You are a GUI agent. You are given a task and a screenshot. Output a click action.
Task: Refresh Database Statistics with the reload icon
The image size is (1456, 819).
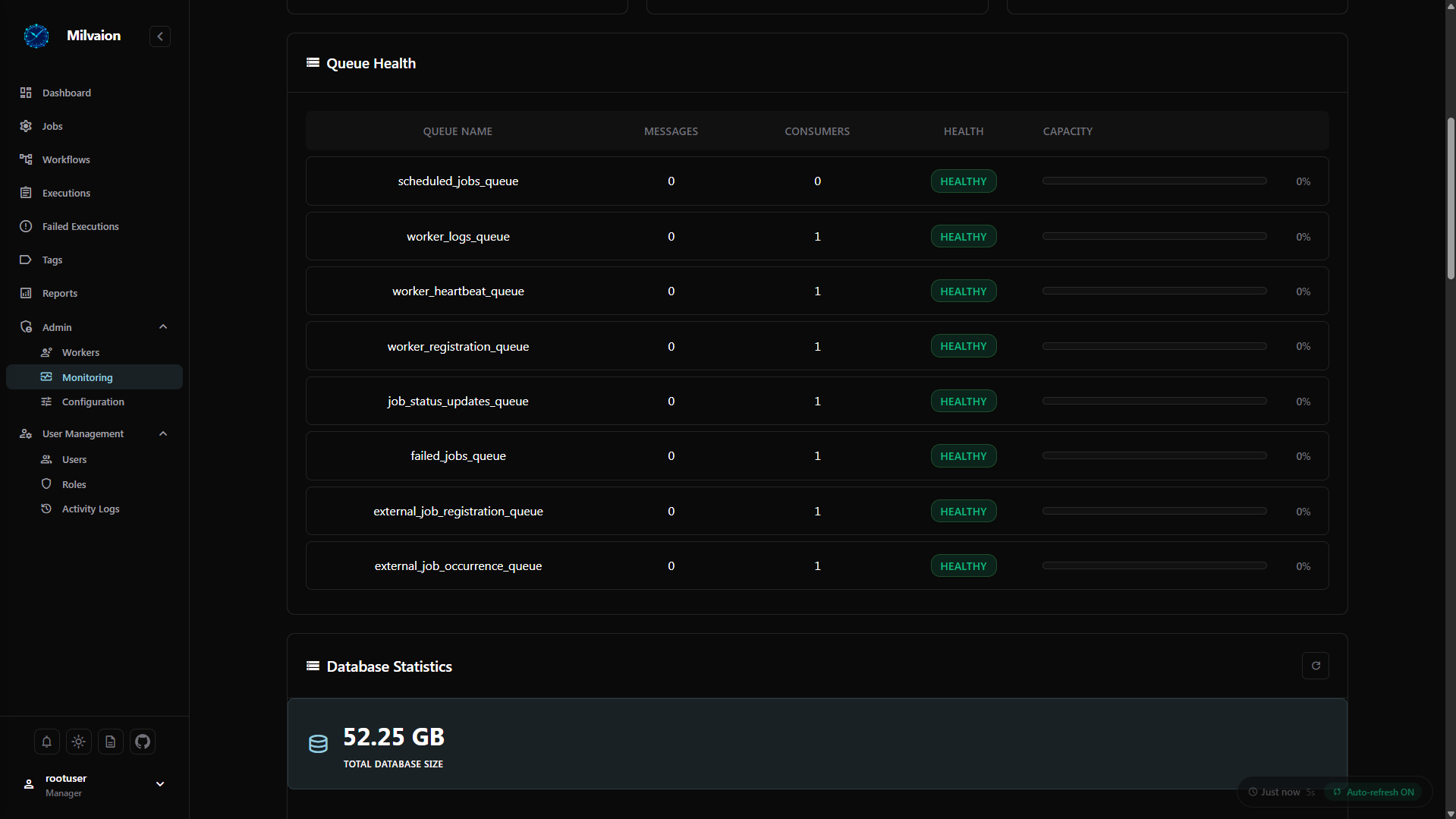1316,666
